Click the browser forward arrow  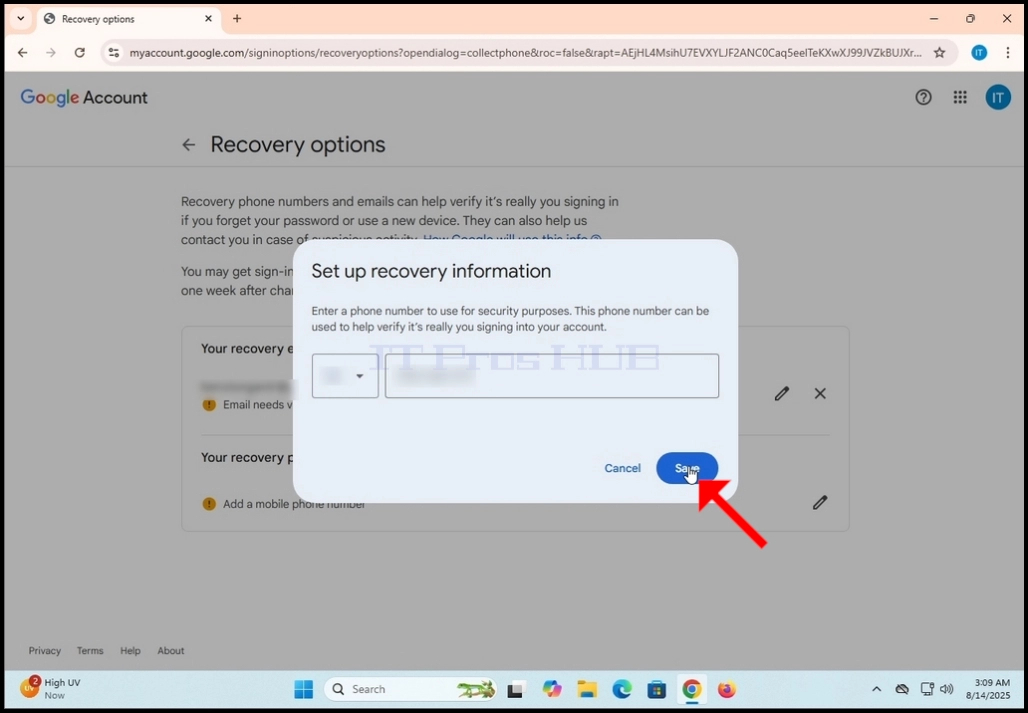click(x=51, y=52)
